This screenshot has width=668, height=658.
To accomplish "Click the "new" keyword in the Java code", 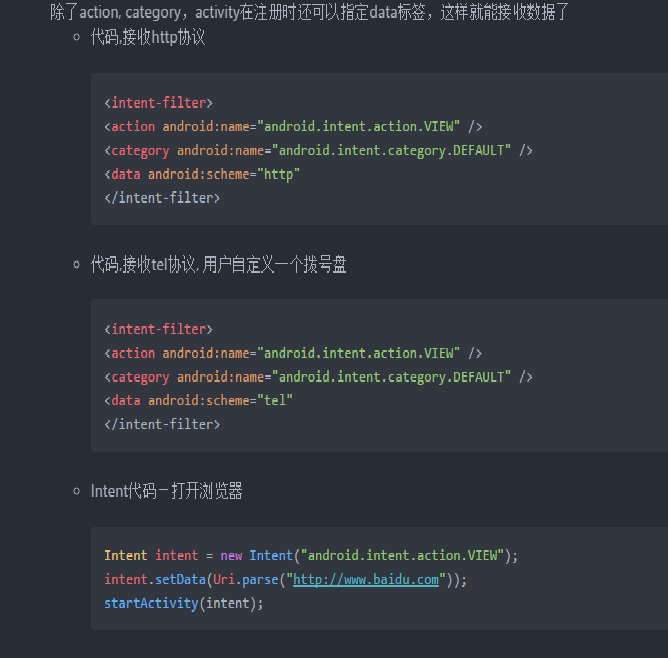I will click(231, 556).
